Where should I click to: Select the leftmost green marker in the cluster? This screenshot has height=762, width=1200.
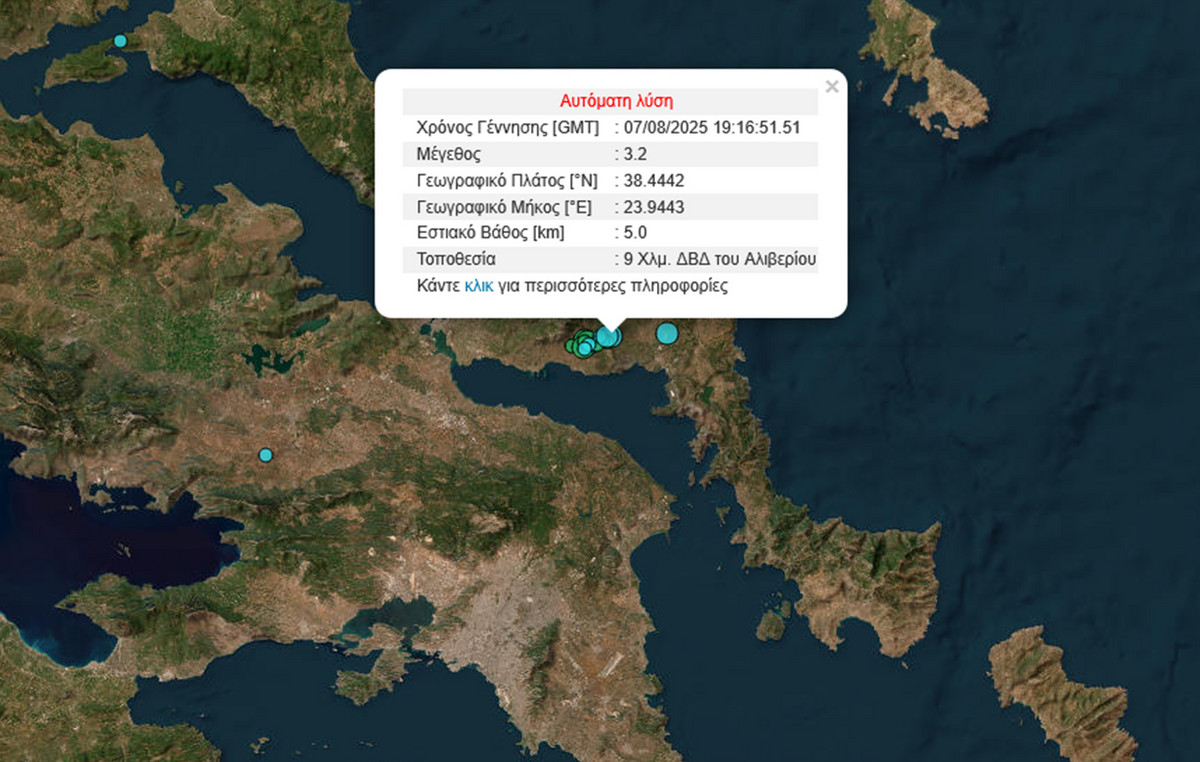(x=571, y=346)
